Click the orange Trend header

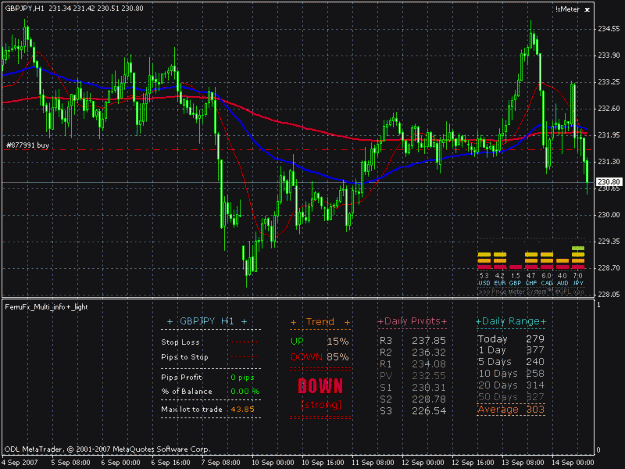coord(320,322)
